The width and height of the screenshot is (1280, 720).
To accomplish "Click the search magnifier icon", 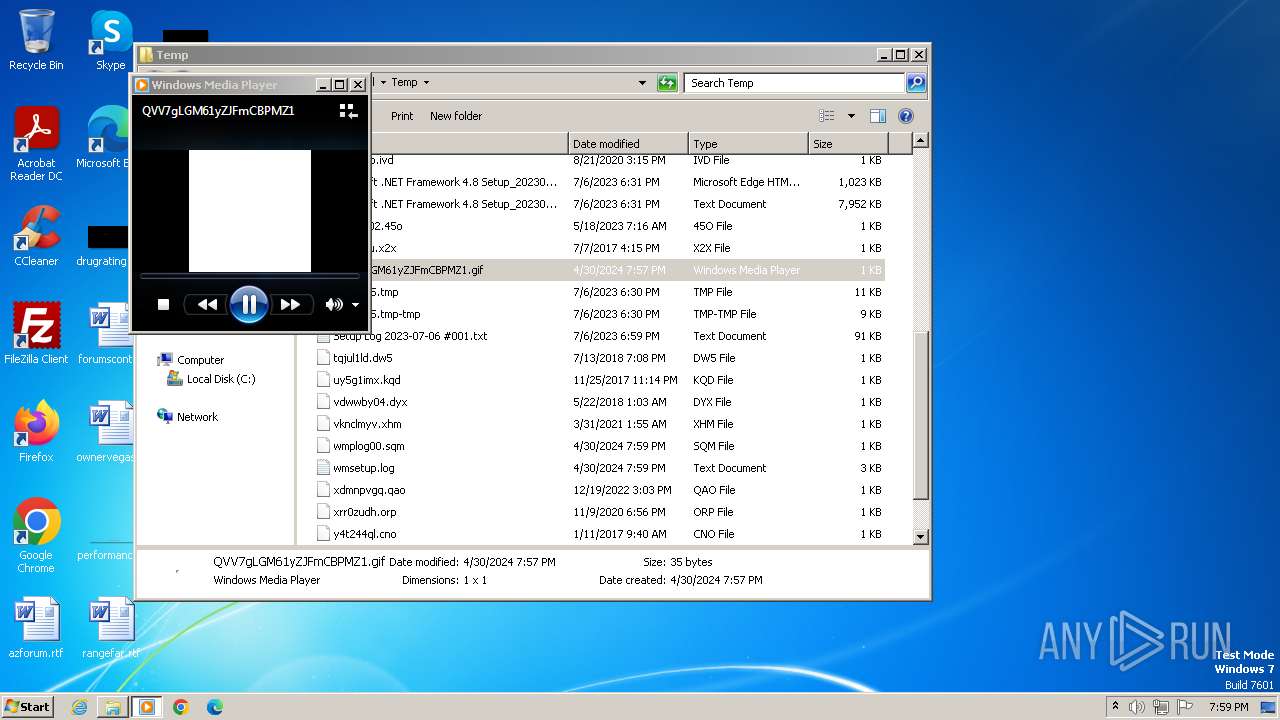I will tap(916, 83).
